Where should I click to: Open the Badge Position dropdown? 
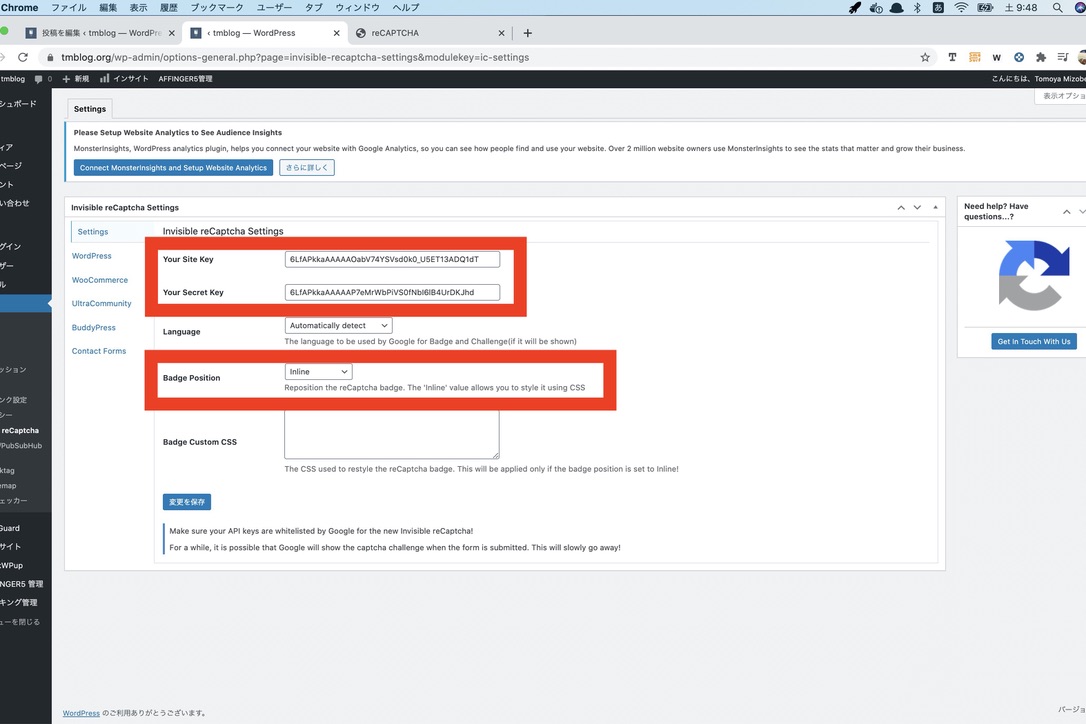tap(318, 372)
